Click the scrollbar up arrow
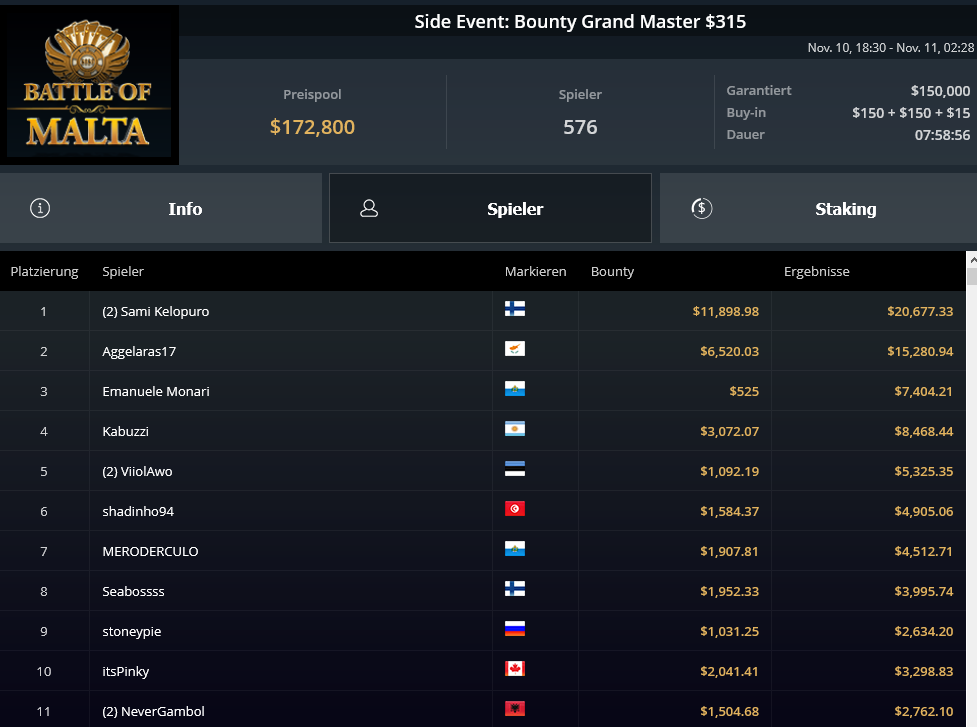Viewport: 977px width, 727px height. click(972, 259)
